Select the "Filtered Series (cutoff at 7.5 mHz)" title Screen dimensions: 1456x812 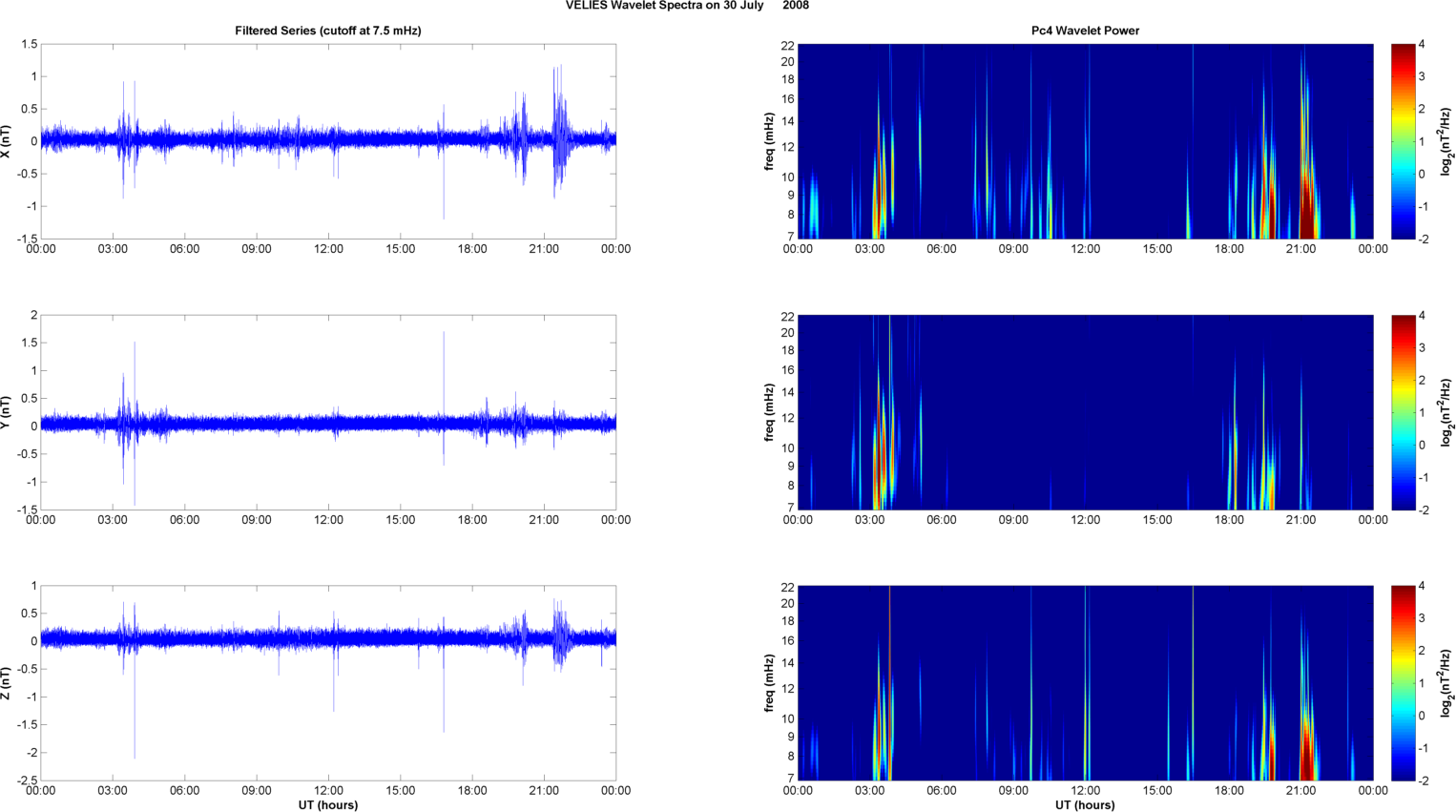328,31
